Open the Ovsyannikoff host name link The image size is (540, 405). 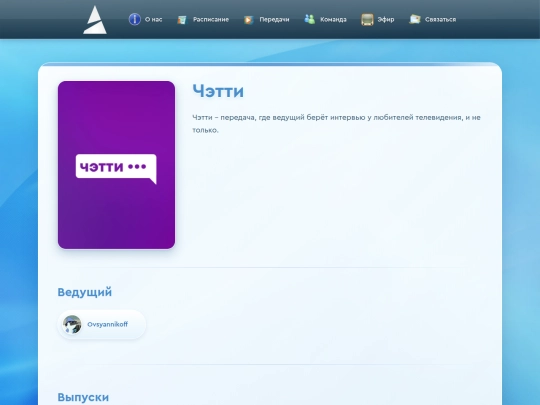107,324
